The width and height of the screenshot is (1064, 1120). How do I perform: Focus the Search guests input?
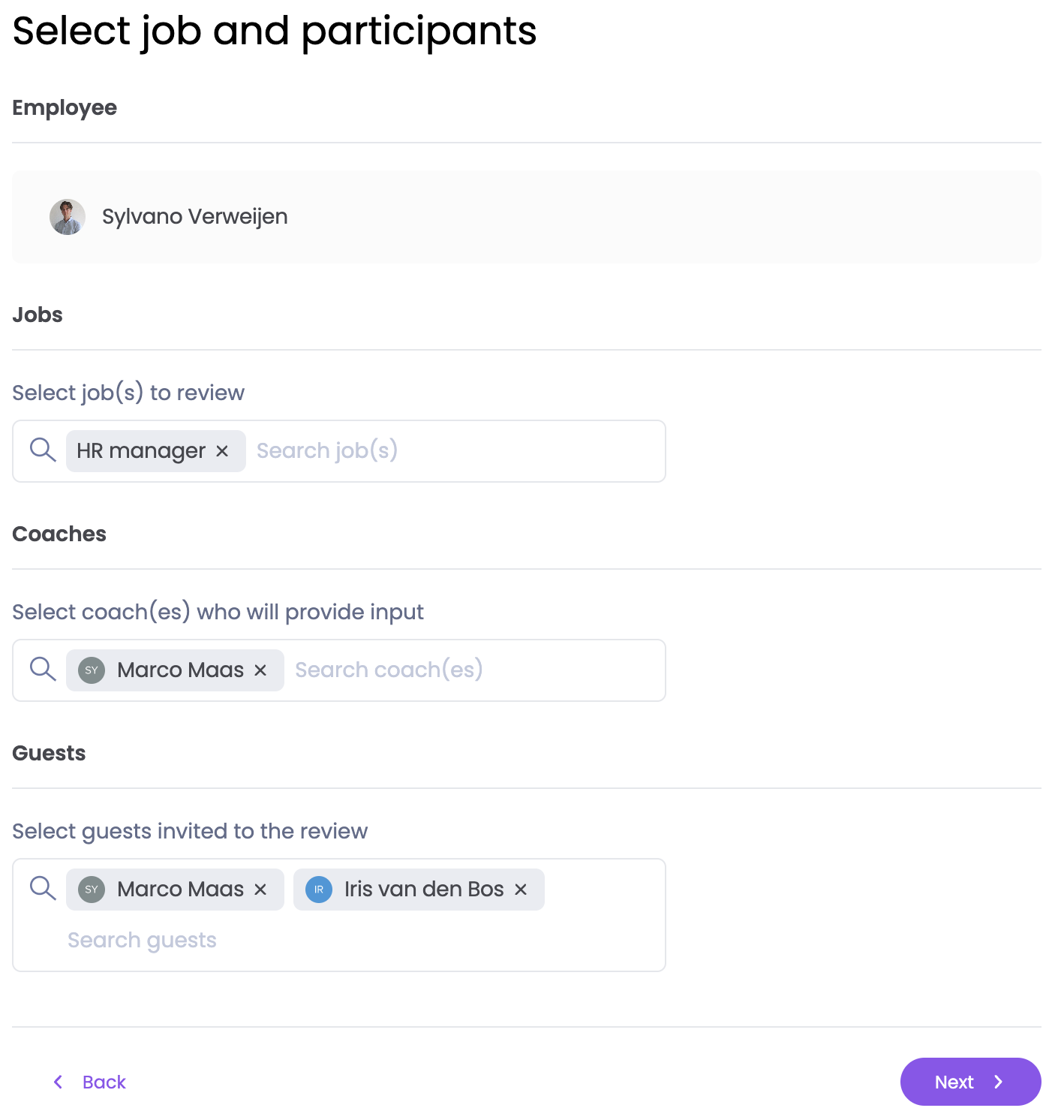300,941
